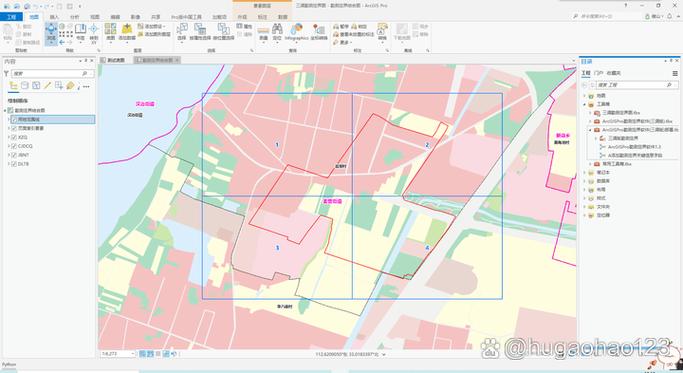Collapse the Toolboxes (工具箱) node in Catalog

585,104
